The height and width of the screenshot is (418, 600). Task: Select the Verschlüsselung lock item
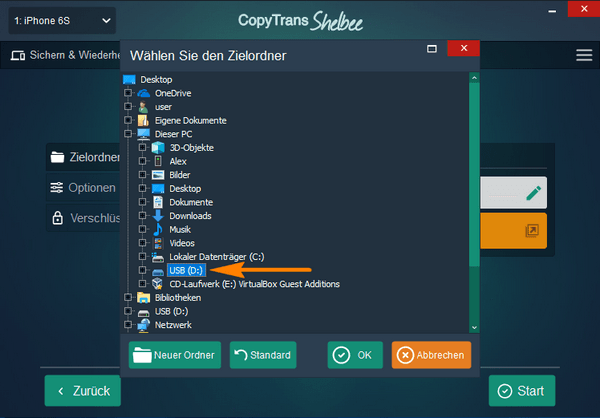click(x=83, y=218)
